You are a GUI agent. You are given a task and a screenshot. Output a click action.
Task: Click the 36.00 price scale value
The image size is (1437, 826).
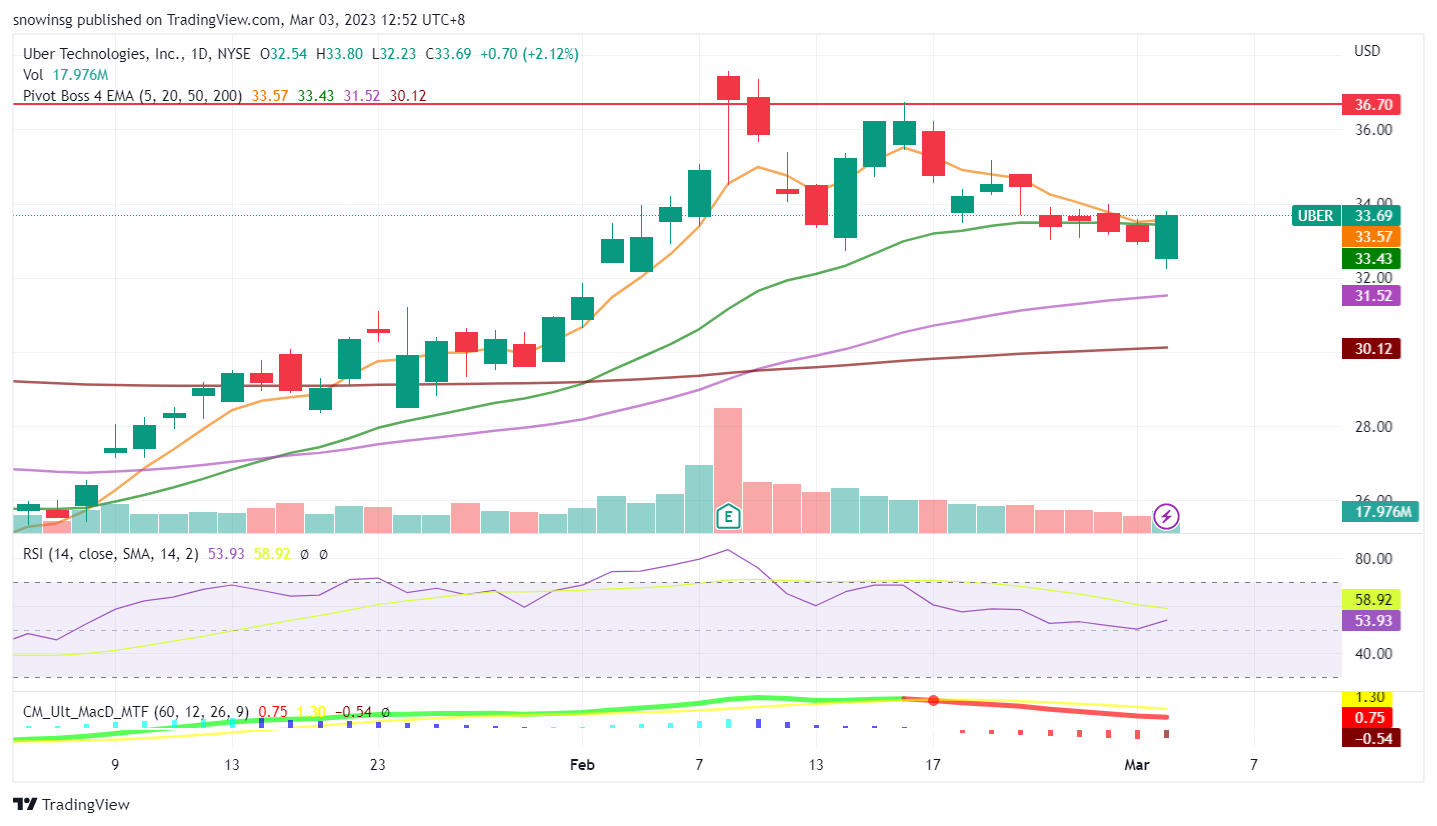(1373, 130)
